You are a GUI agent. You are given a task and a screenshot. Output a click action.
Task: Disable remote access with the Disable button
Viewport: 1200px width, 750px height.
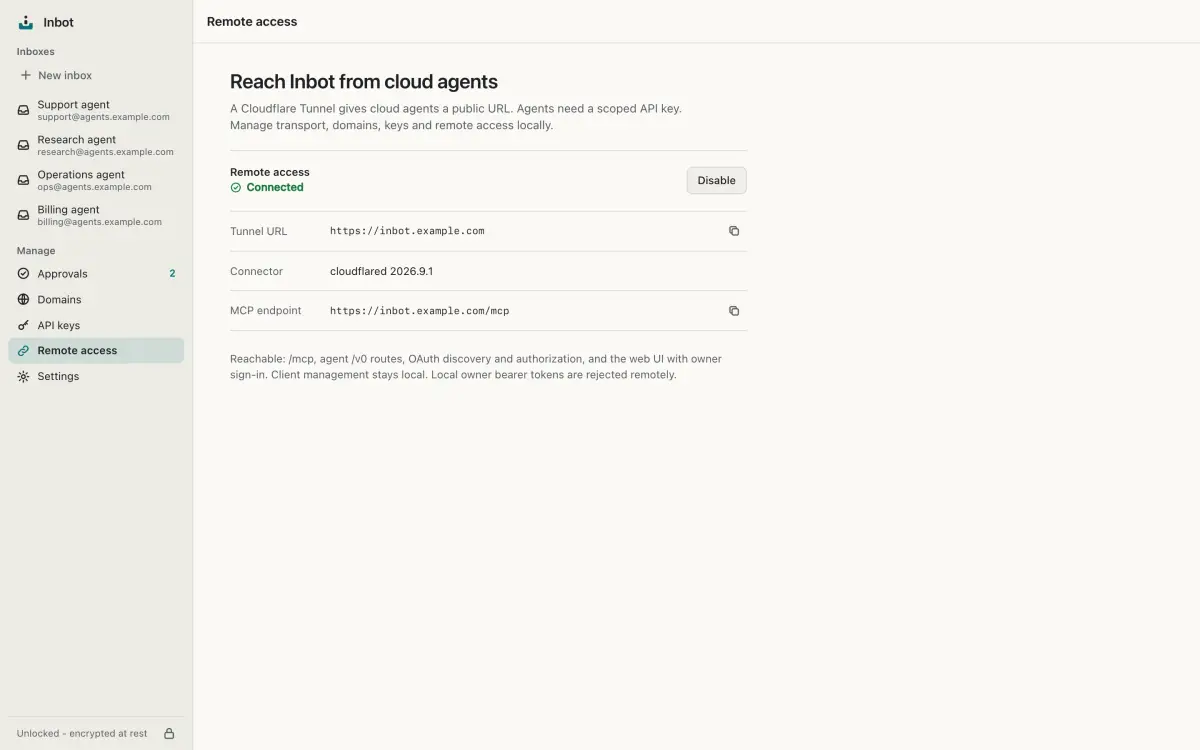point(716,181)
